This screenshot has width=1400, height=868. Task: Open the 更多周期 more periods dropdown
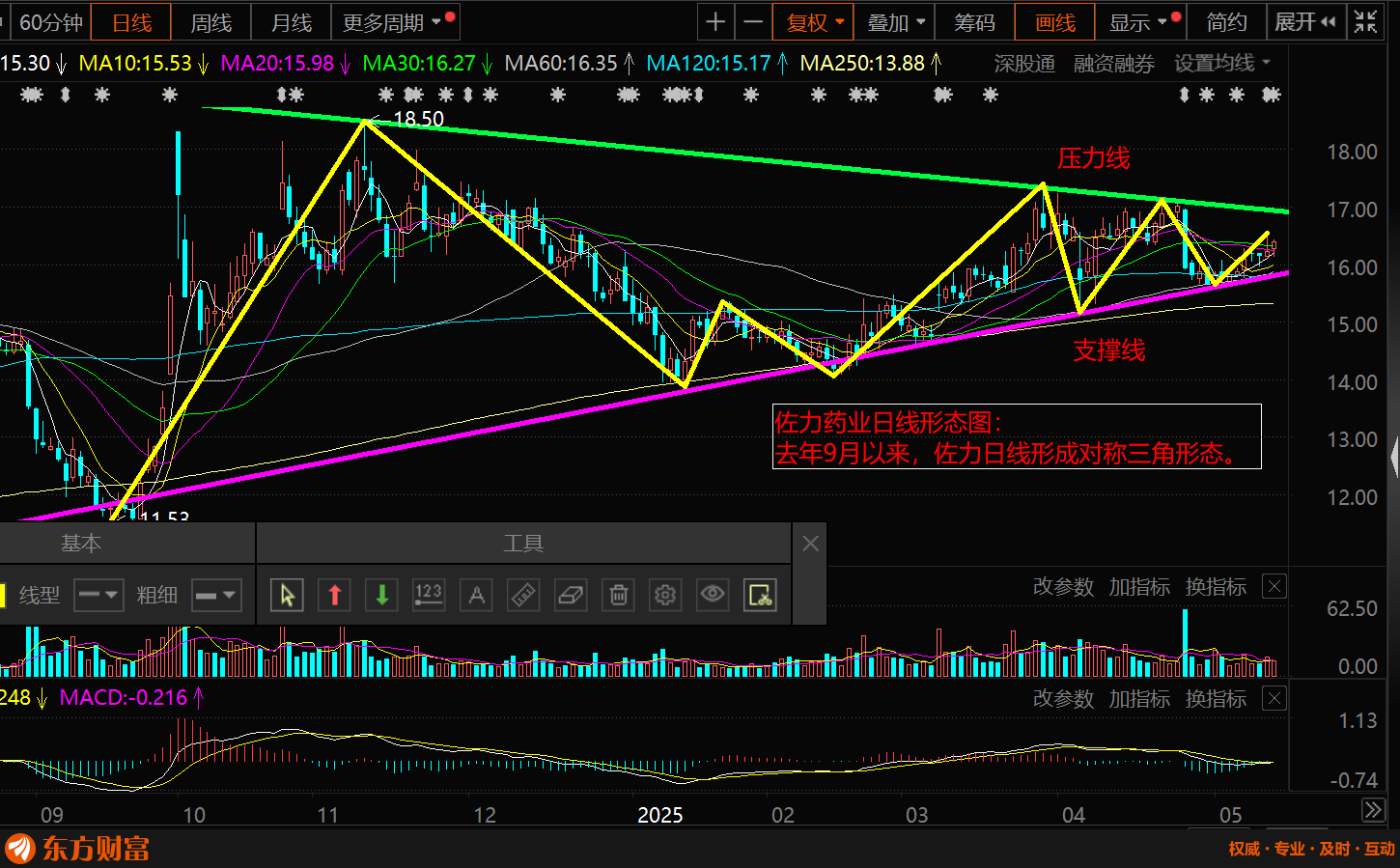click(x=395, y=21)
